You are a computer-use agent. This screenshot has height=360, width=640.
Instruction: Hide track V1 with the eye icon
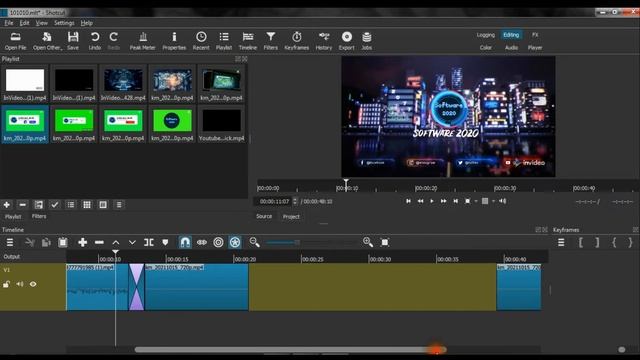click(33, 284)
